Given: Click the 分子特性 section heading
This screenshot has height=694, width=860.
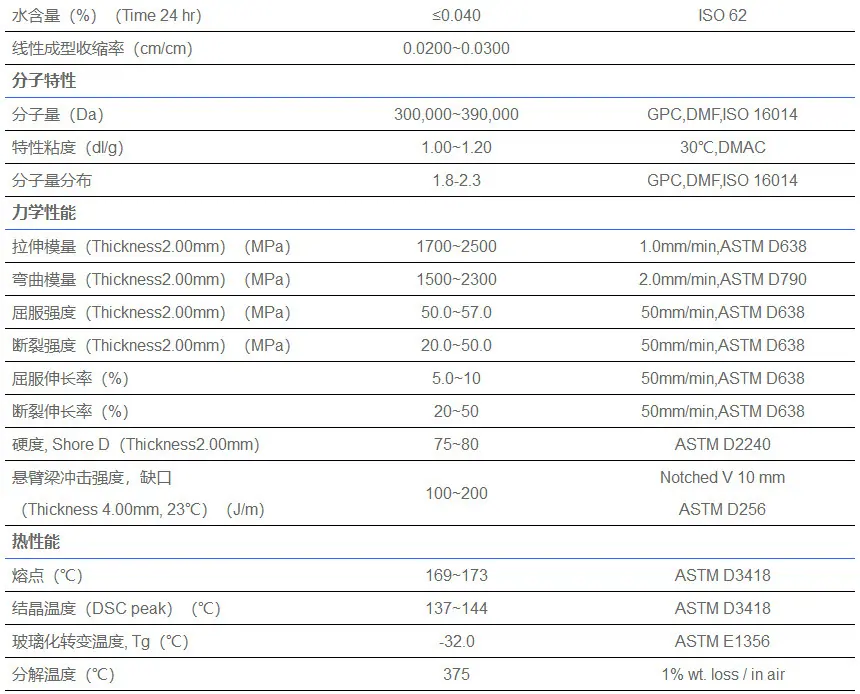Looking at the screenshot, I should coord(44,81).
